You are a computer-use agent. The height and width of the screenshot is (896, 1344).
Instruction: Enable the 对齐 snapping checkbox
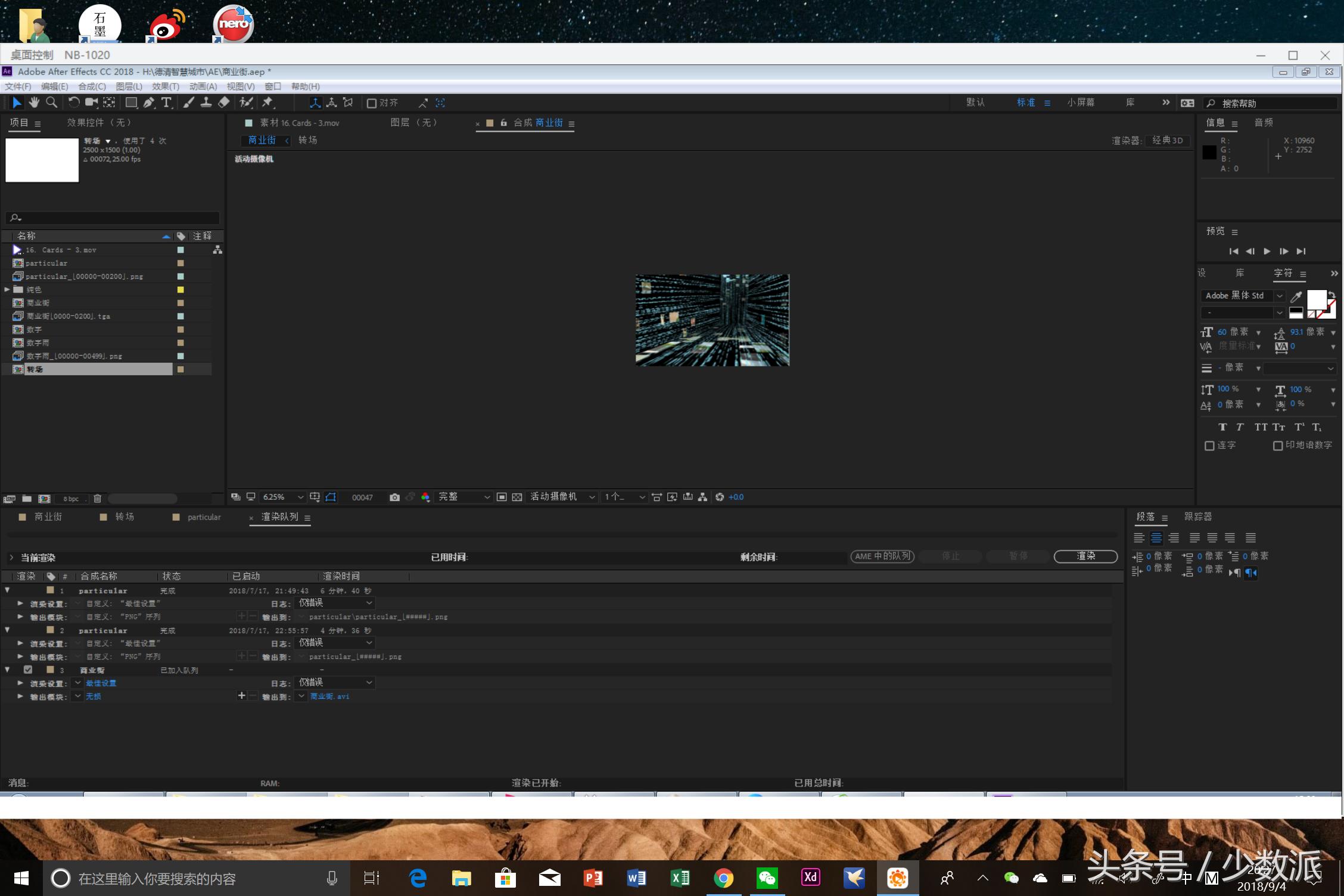click(x=372, y=103)
